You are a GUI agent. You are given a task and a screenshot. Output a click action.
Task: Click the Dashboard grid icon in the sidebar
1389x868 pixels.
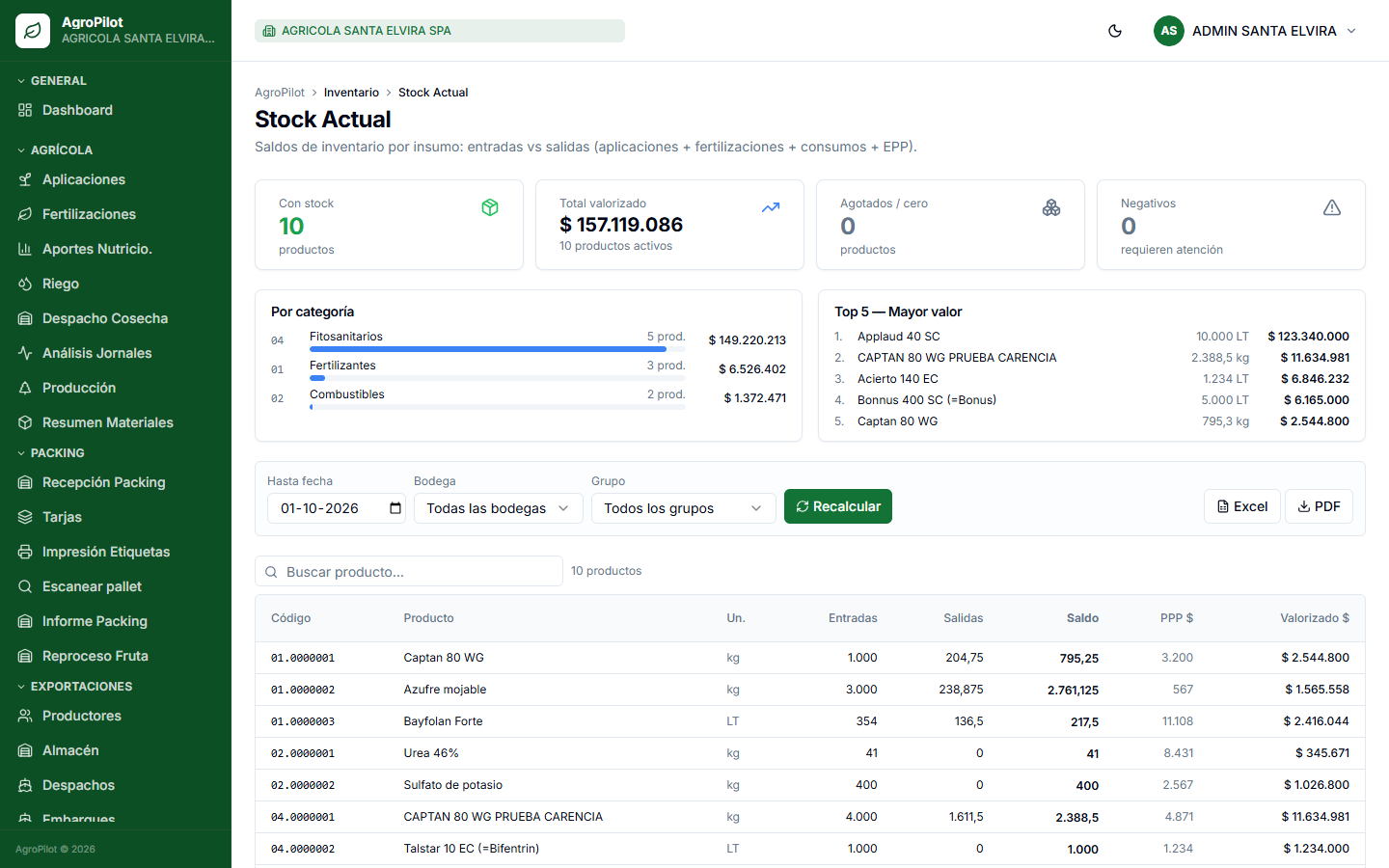[x=25, y=110]
